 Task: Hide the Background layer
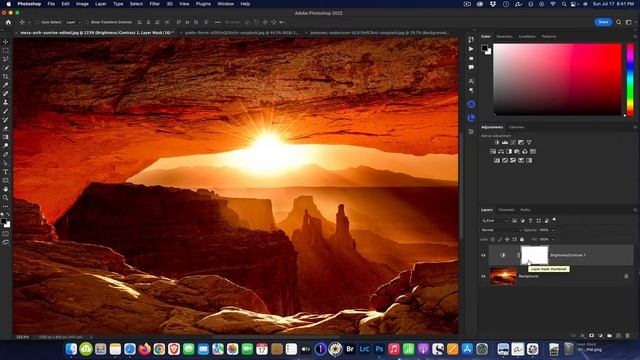point(483,276)
